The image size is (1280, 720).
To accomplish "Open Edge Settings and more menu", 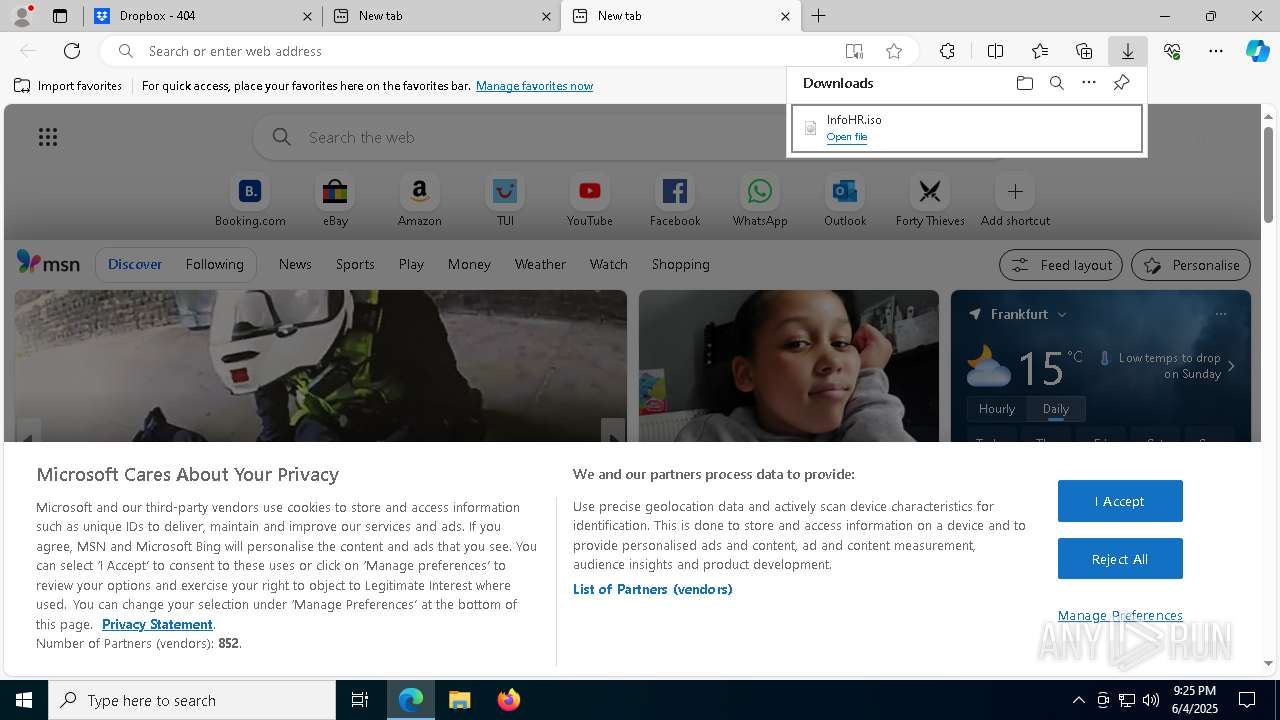I will [x=1216, y=51].
